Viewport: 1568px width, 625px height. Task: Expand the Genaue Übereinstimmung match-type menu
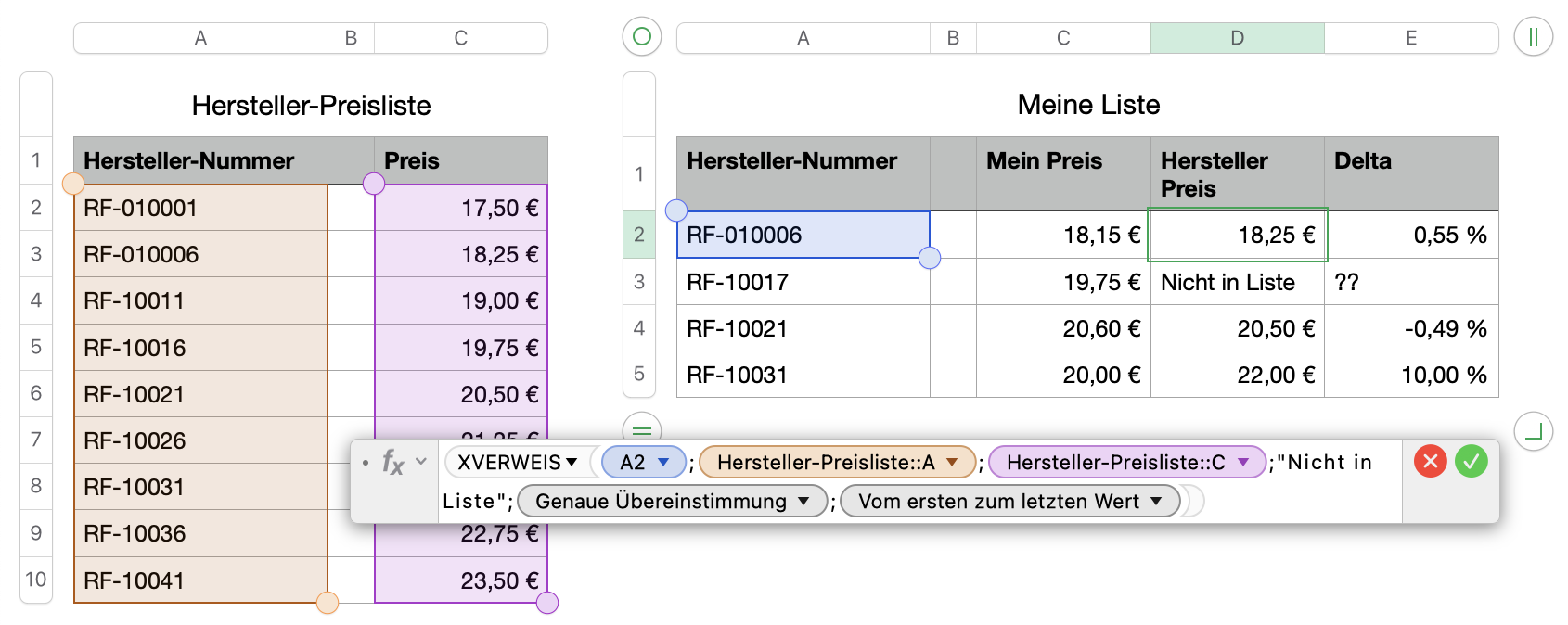(x=803, y=502)
